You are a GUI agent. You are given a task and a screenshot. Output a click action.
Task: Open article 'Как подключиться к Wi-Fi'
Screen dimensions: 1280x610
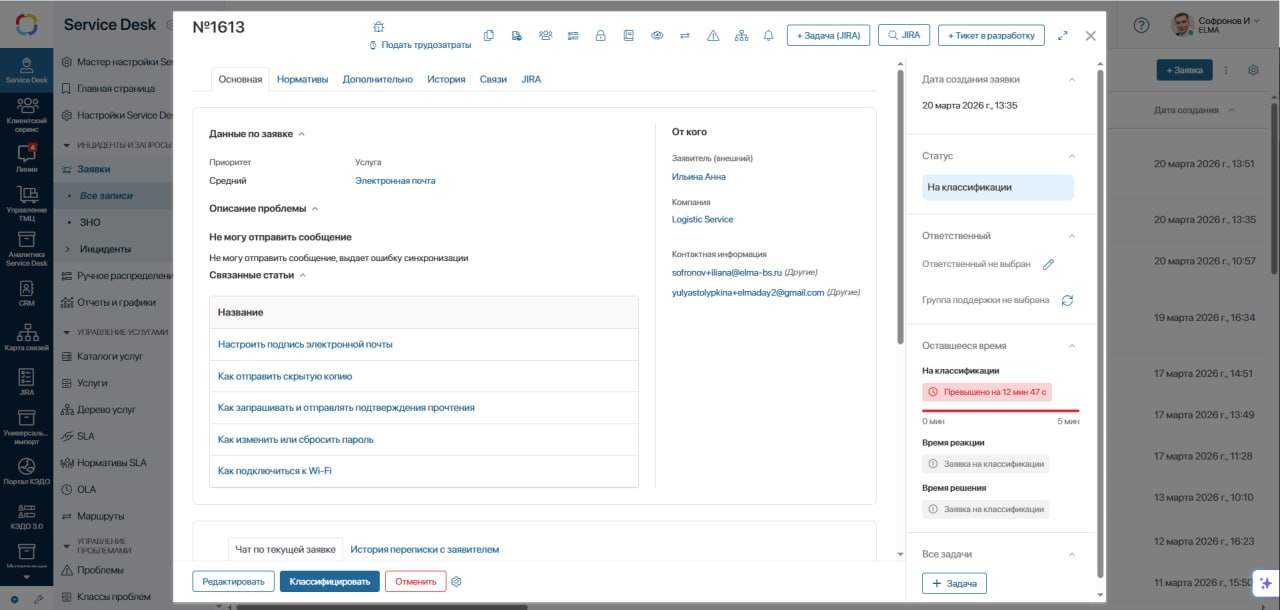click(275, 471)
